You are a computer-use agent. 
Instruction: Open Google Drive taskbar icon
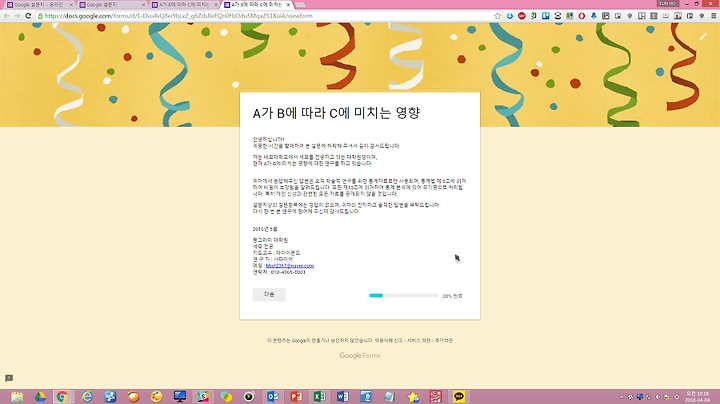40,396
